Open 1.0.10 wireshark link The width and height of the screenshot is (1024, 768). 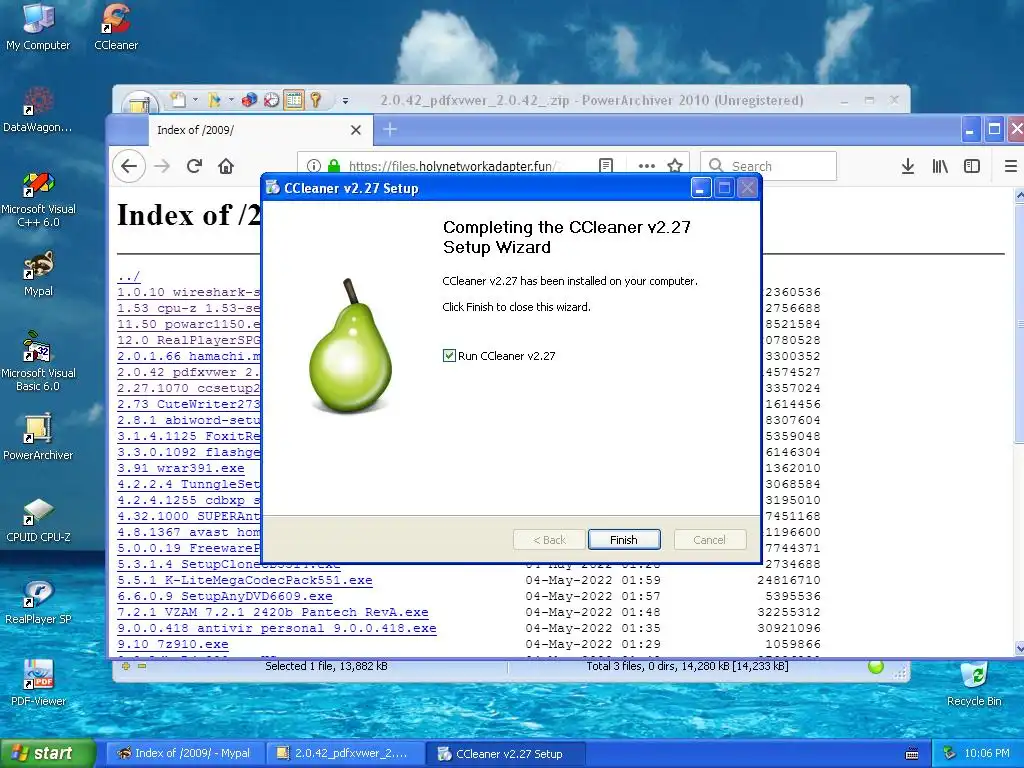tap(189, 292)
